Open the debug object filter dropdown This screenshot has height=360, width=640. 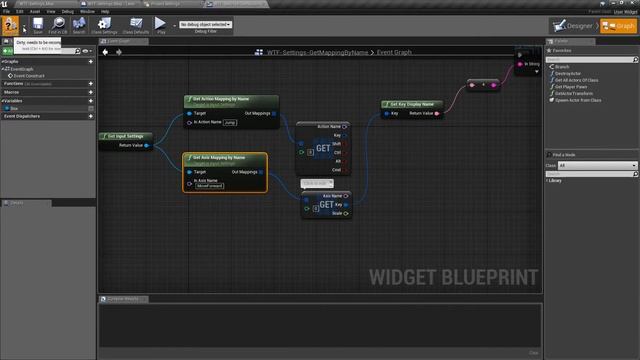(x=206, y=24)
